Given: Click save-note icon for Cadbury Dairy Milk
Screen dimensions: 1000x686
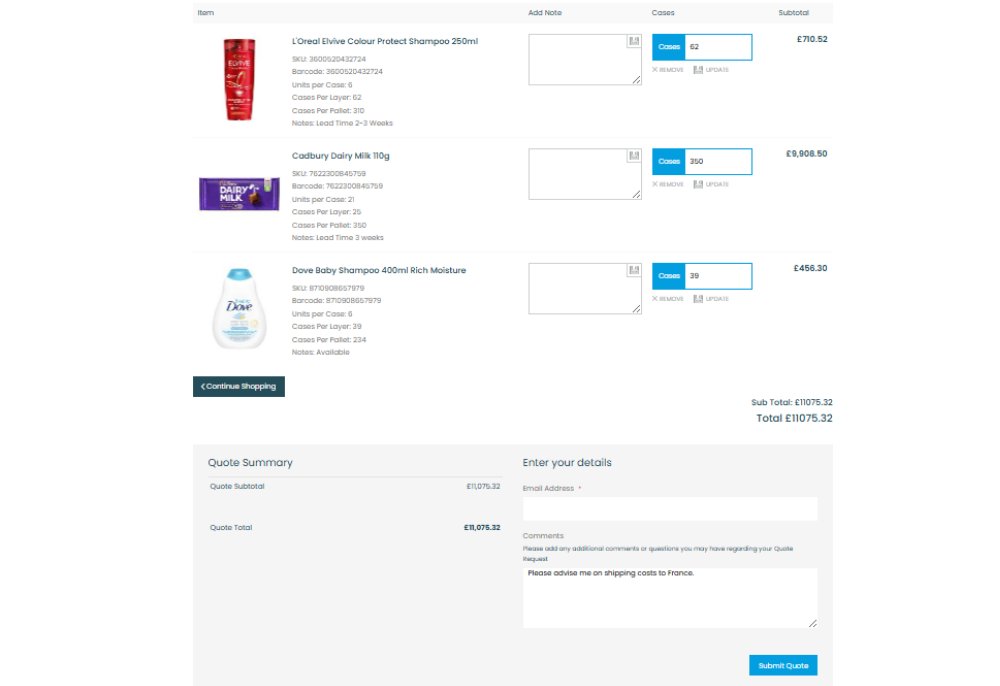Looking at the screenshot, I should (x=633, y=156).
